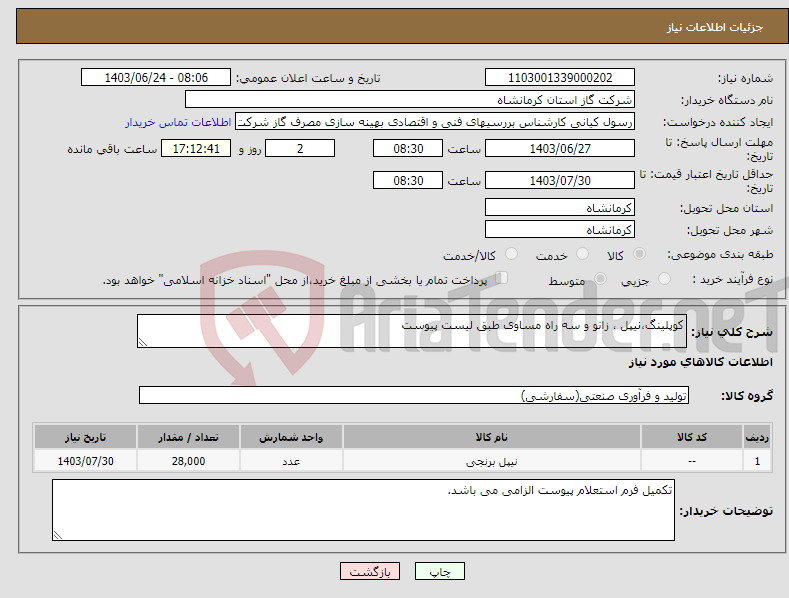Click the goods group field تولید و فرآوری صنعتی
The width and height of the screenshot is (789, 598).
pos(414,396)
